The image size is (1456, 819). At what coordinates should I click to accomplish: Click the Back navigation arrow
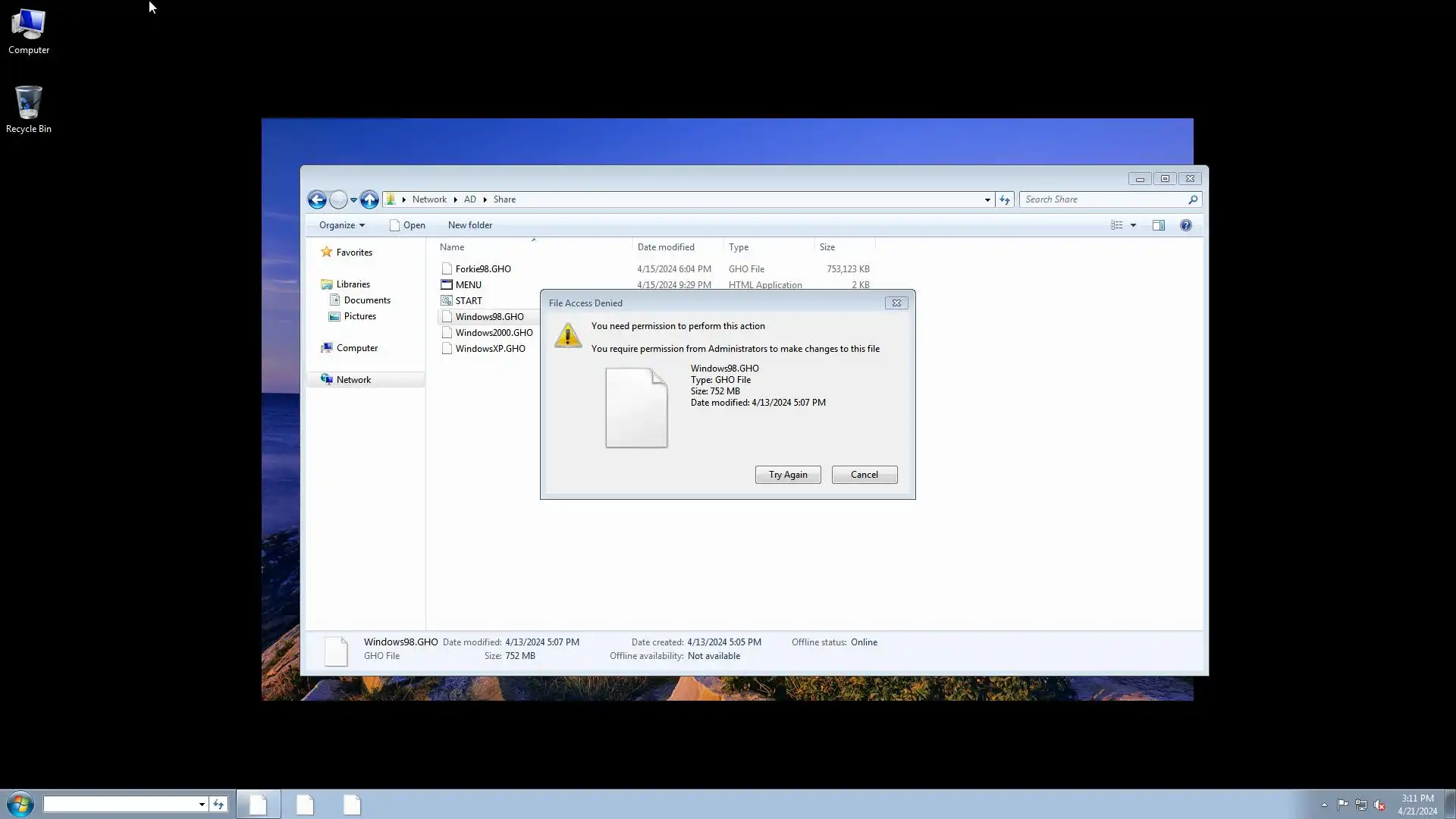coord(317,199)
